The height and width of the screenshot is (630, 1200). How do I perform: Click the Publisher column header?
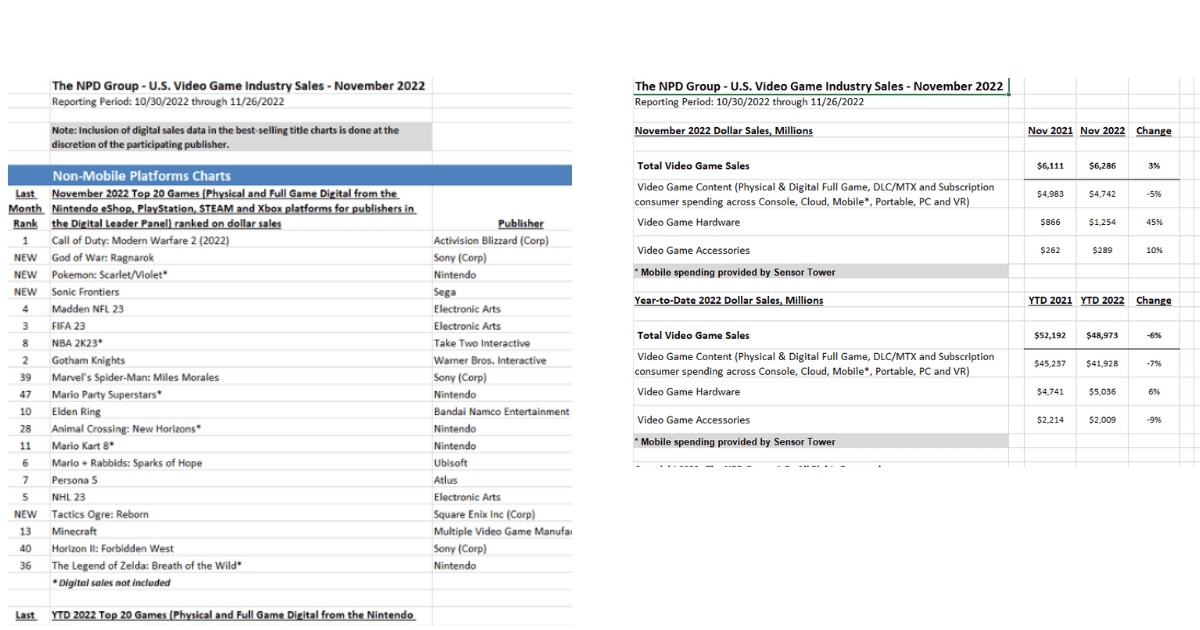520,224
